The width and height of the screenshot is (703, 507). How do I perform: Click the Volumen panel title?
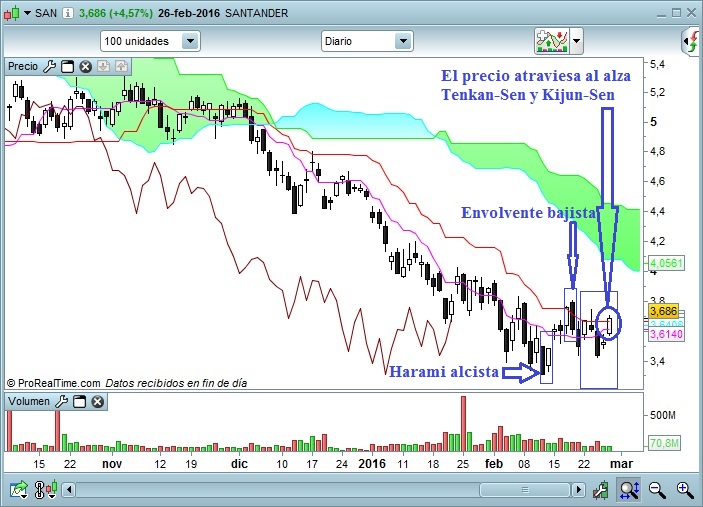point(29,401)
